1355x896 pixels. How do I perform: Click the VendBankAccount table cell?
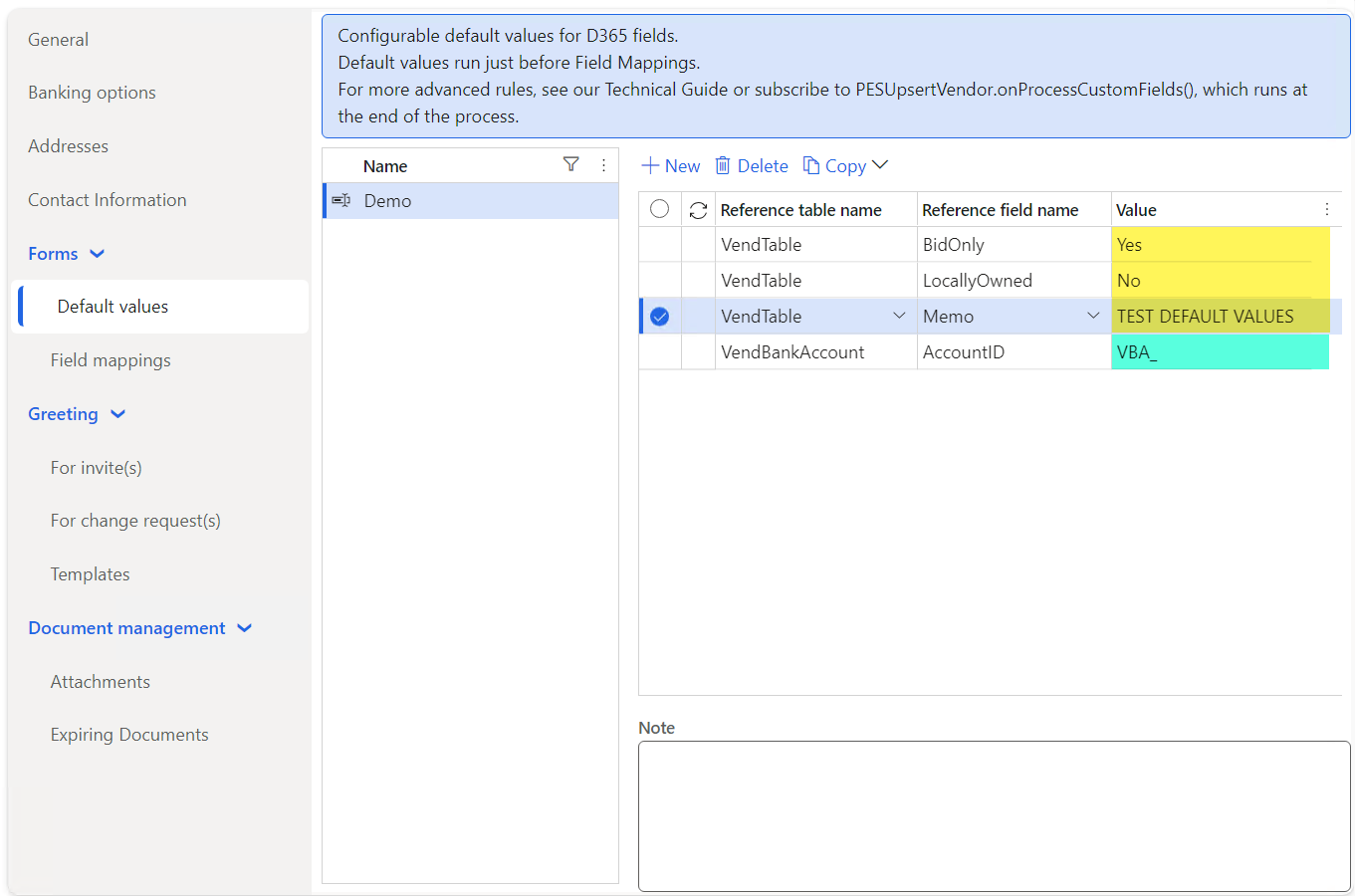coord(815,352)
